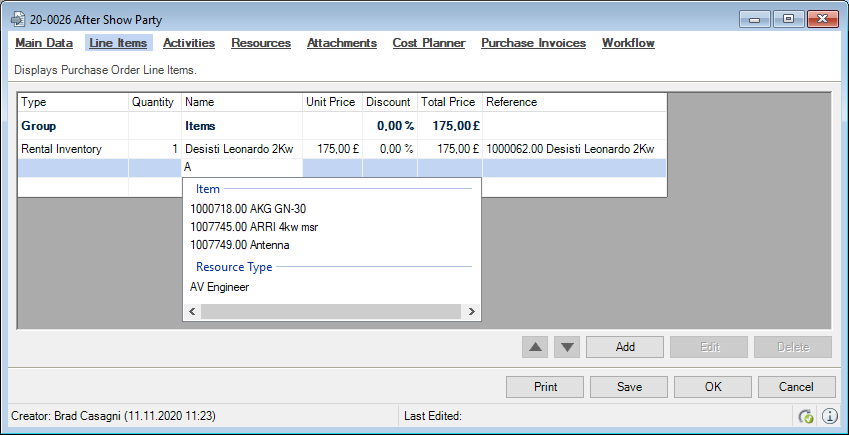Click the info icon in status bar
The width and height of the screenshot is (849, 435).
[x=829, y=416]
